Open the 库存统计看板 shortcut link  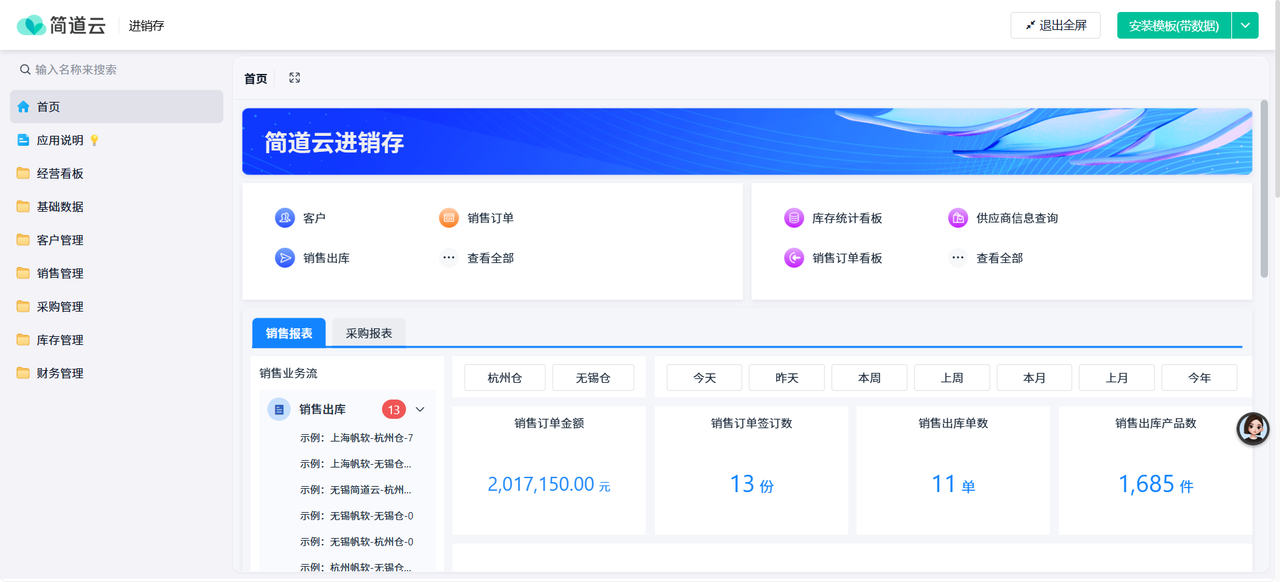[x=847, y=218]
